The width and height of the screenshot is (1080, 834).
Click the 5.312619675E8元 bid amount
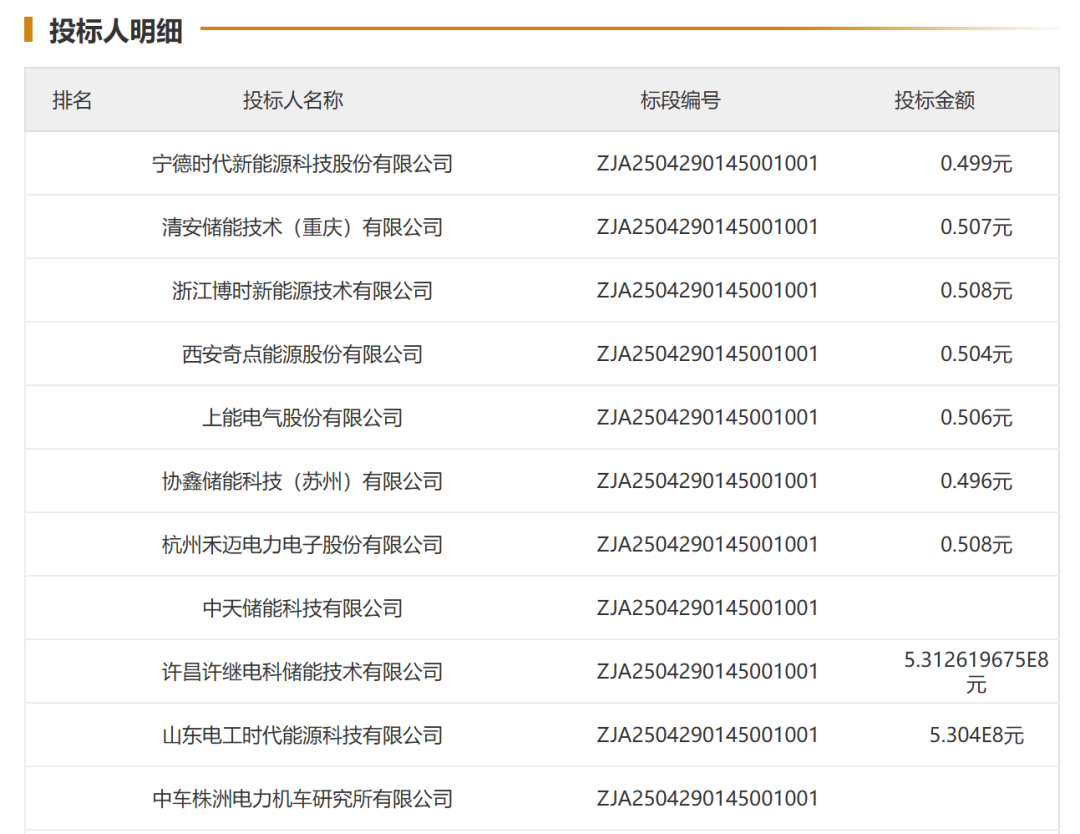coord(976,672)
